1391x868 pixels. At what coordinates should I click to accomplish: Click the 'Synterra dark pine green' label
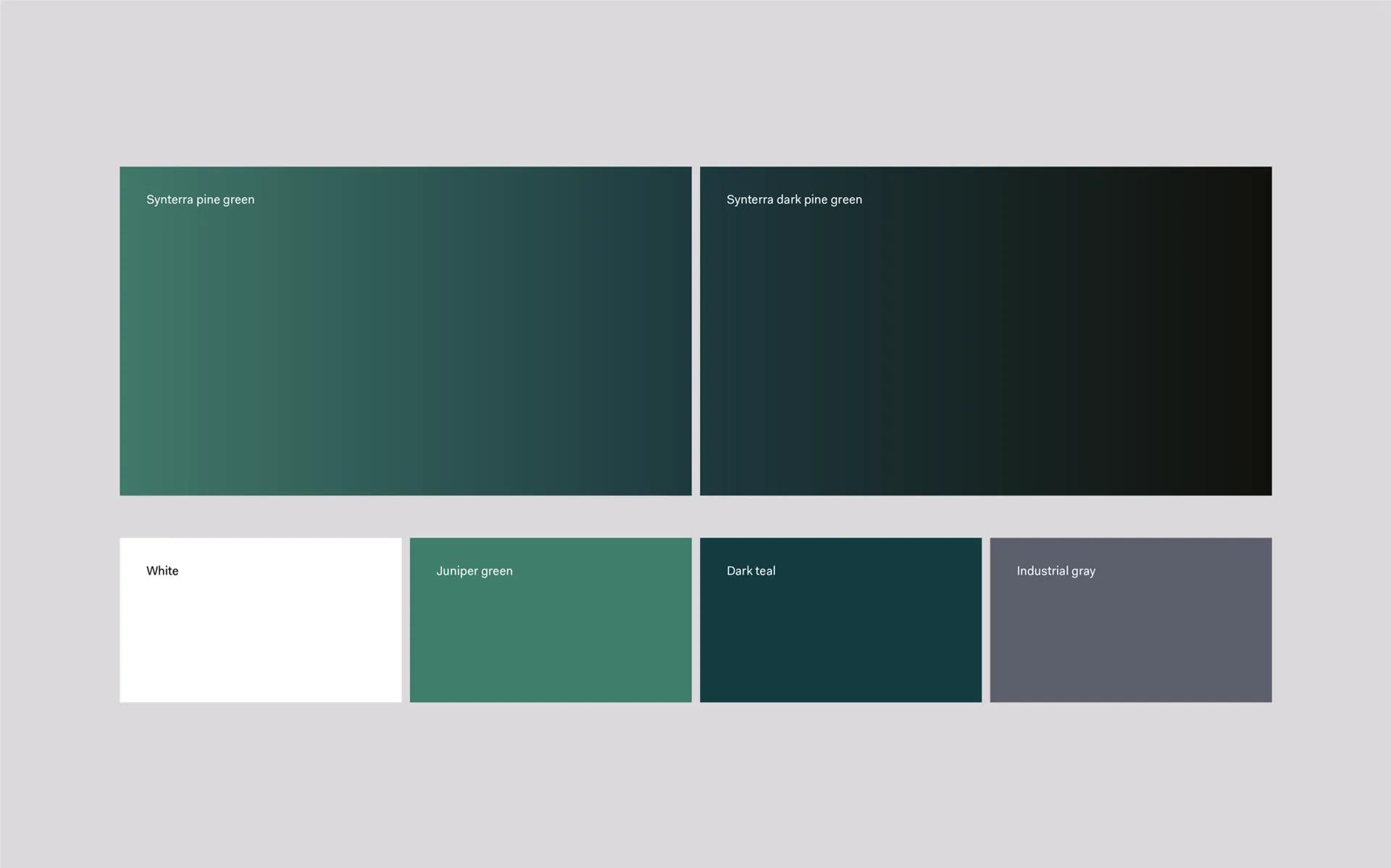(x=794, y=199)
